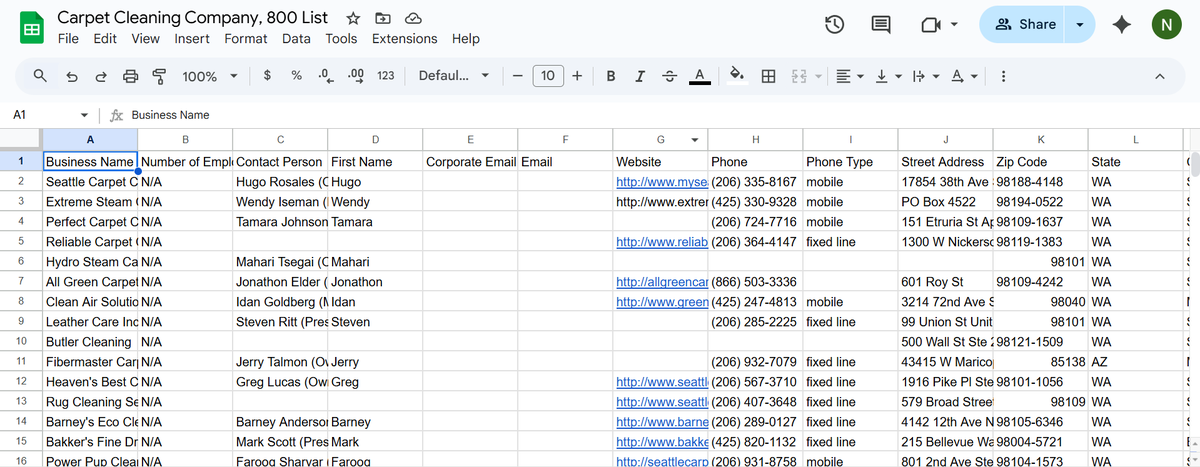
Task: Open the reliab website link in row 5
Action: point(661,242)
